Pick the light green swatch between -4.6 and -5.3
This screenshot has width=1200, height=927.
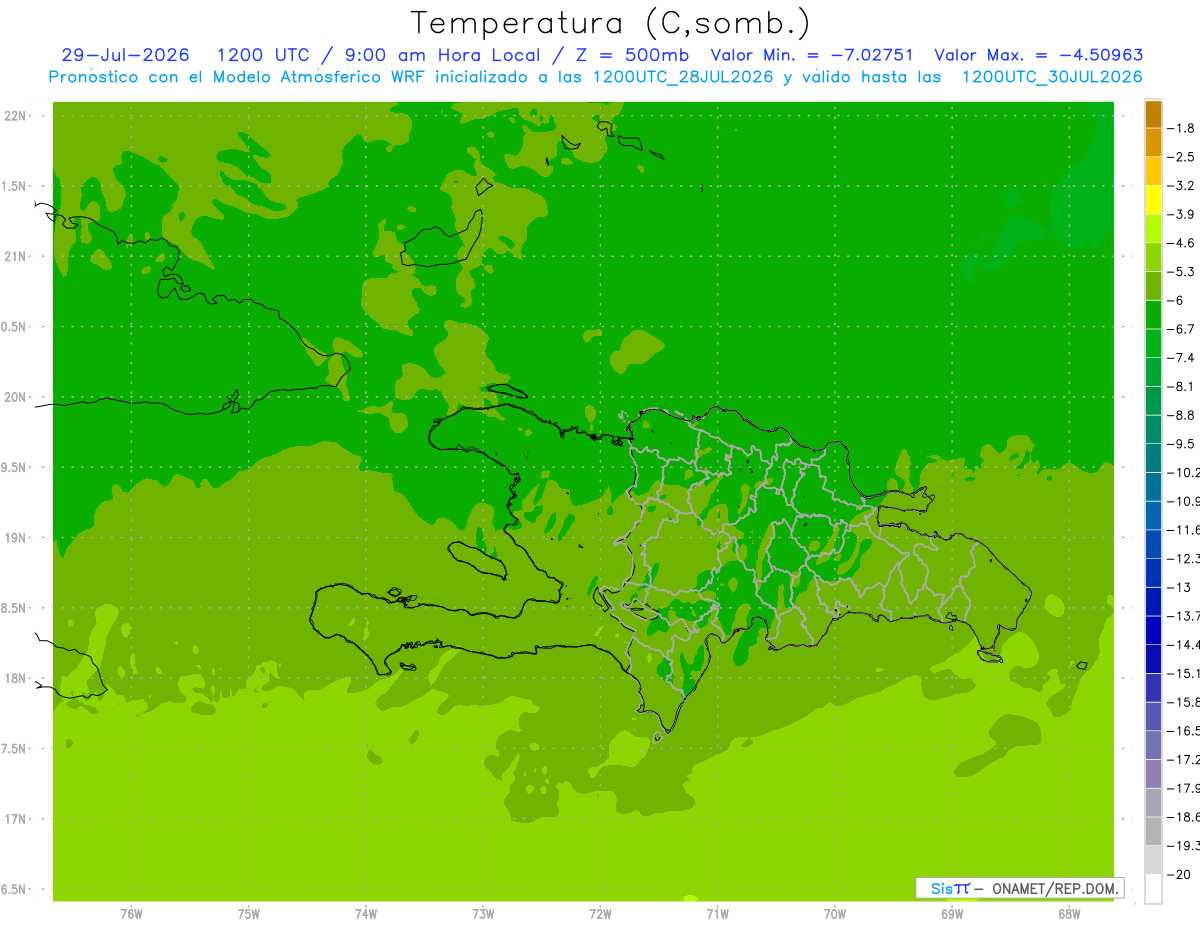(x=1153, y=257)
